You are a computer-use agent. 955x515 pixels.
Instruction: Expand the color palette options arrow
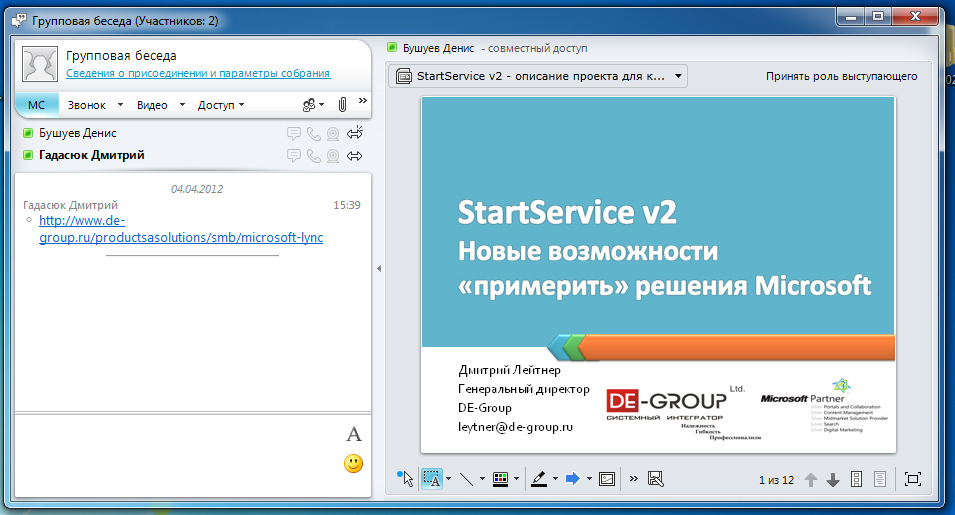pyautogui.click(x=516, y=479)
